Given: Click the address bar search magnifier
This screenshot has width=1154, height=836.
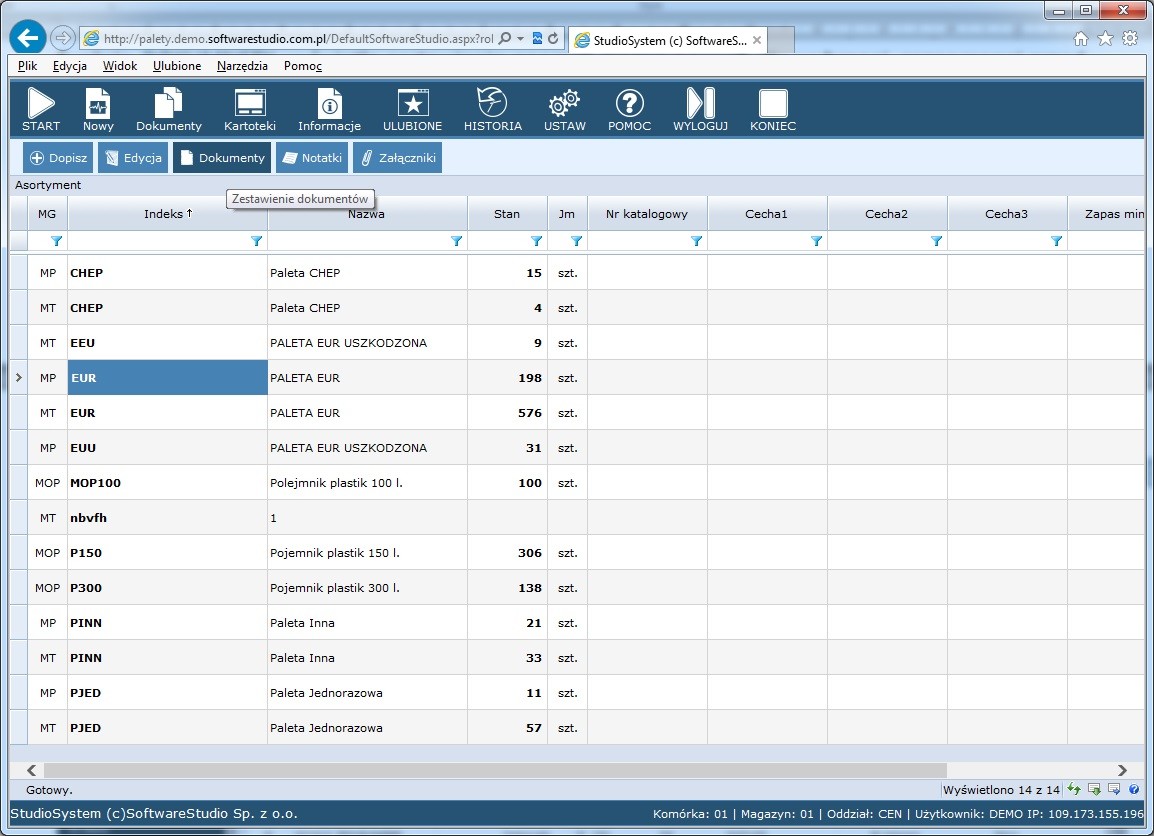Looking at the screenshot, I should click(x=505, y=38).
